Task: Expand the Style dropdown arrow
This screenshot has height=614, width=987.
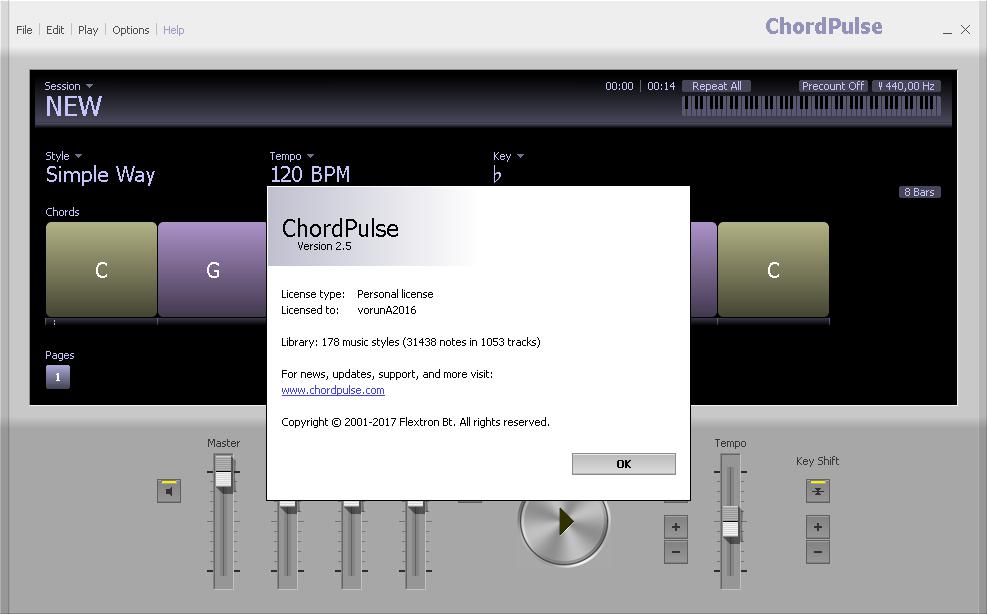Action: [x=78, y=156]
